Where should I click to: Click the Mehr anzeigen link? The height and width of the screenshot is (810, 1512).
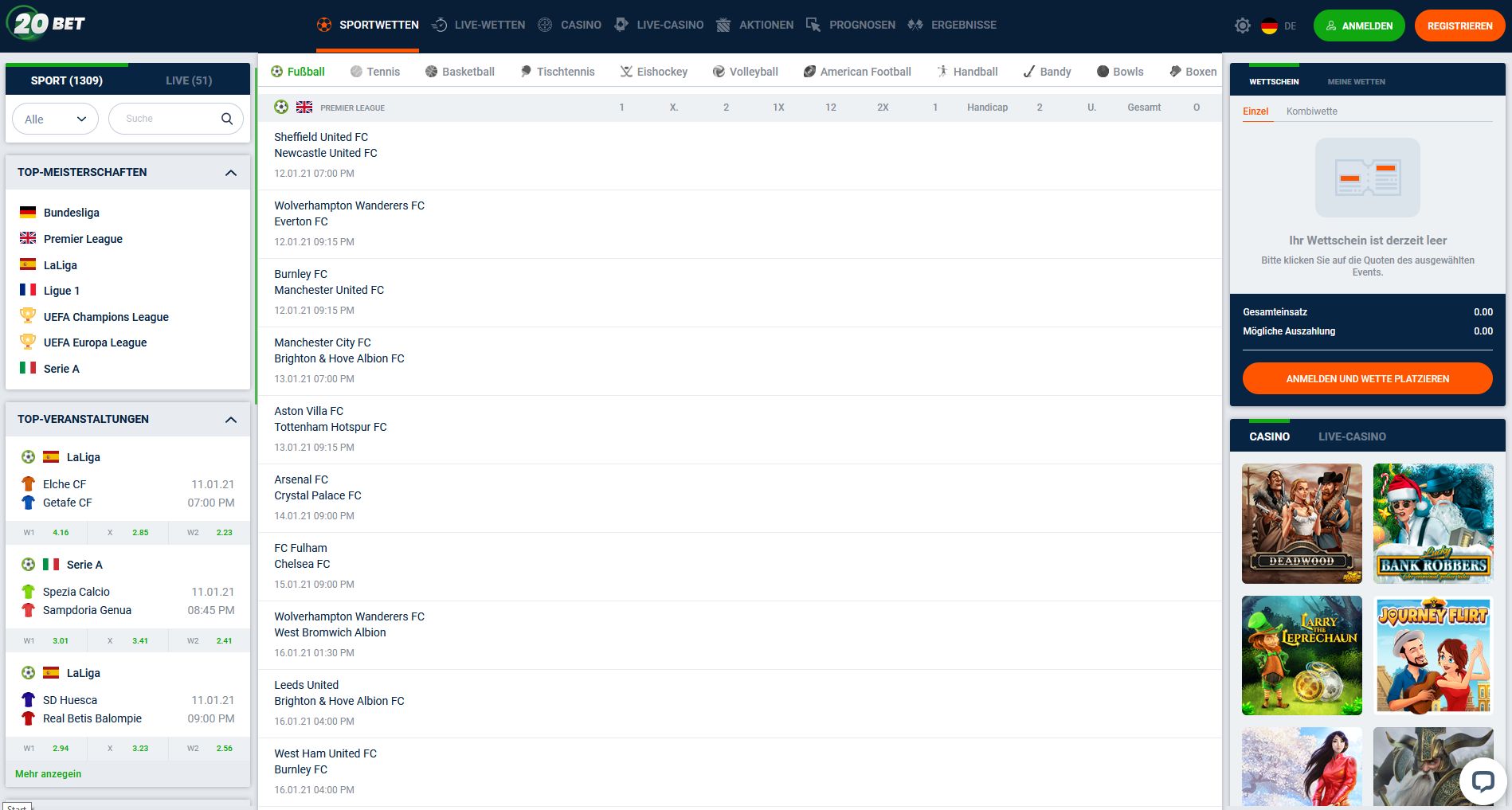click(x=48, y=773)
